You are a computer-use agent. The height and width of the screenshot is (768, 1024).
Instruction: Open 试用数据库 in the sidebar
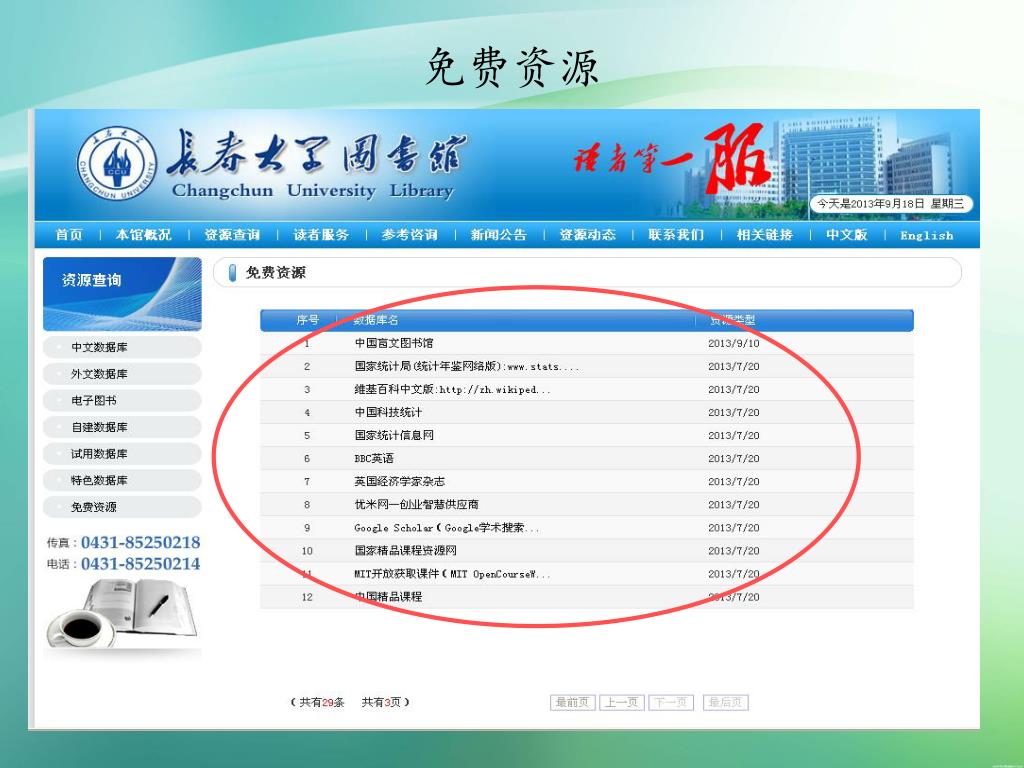[122, 454]
